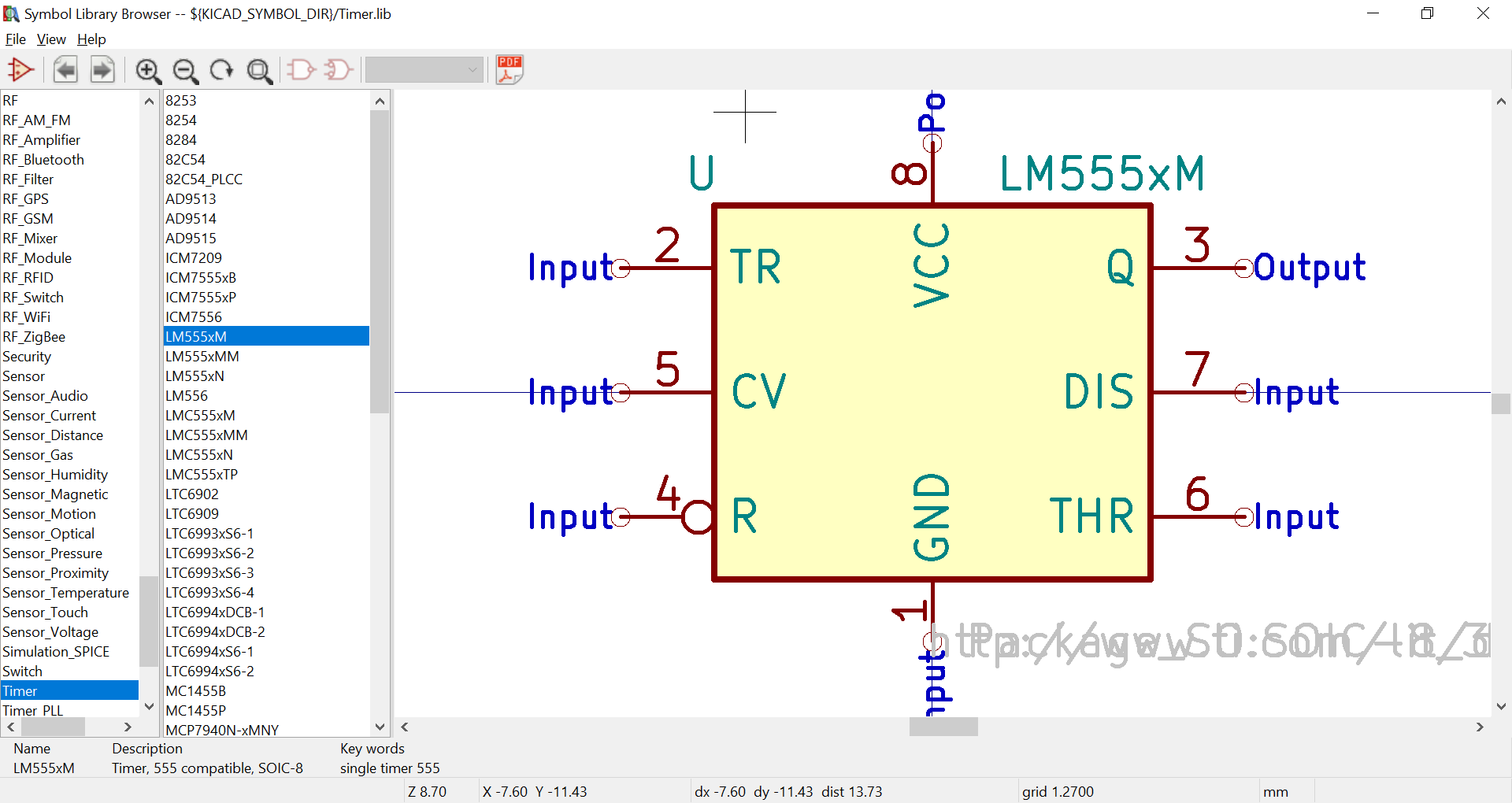
Task: Select the Sensor_Humidity library
Action: click(70, 475)
